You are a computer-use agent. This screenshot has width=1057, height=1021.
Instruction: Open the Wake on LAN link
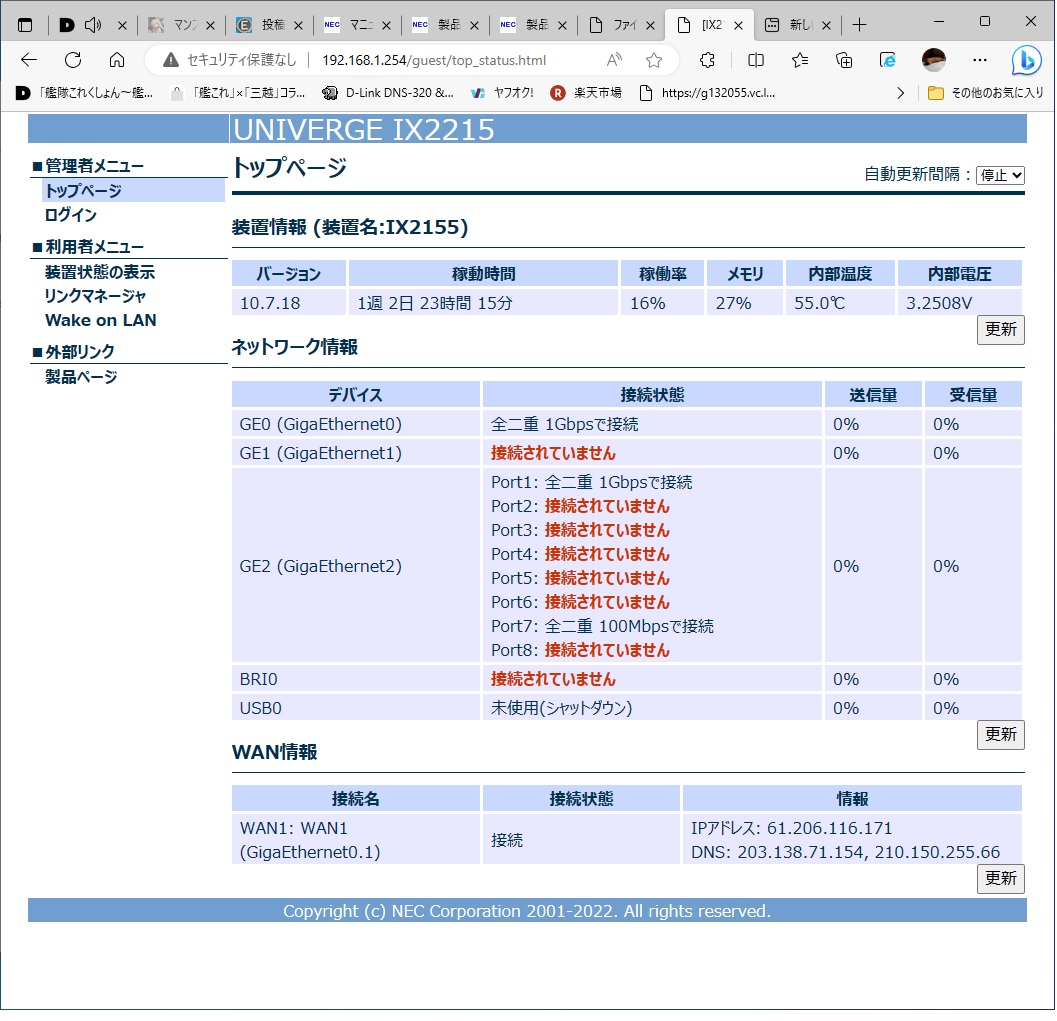click(100, 320)
